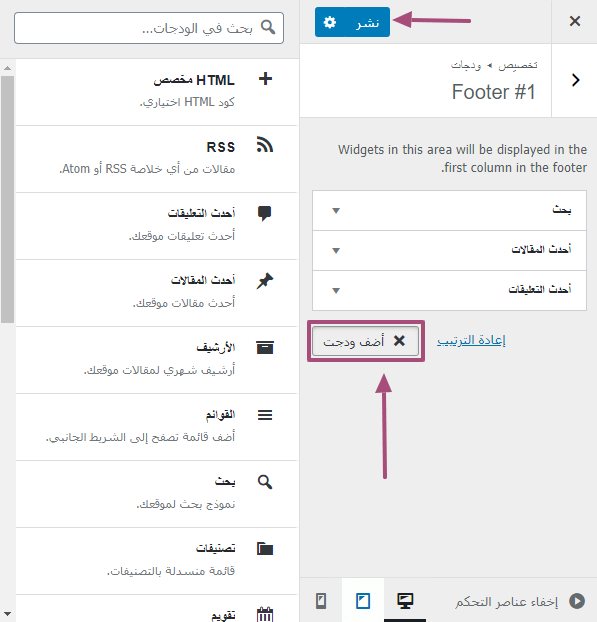This screenshot has height=622, width=597.
Task: Switch preview to tablet device
Action: click(x=363, y=601)
